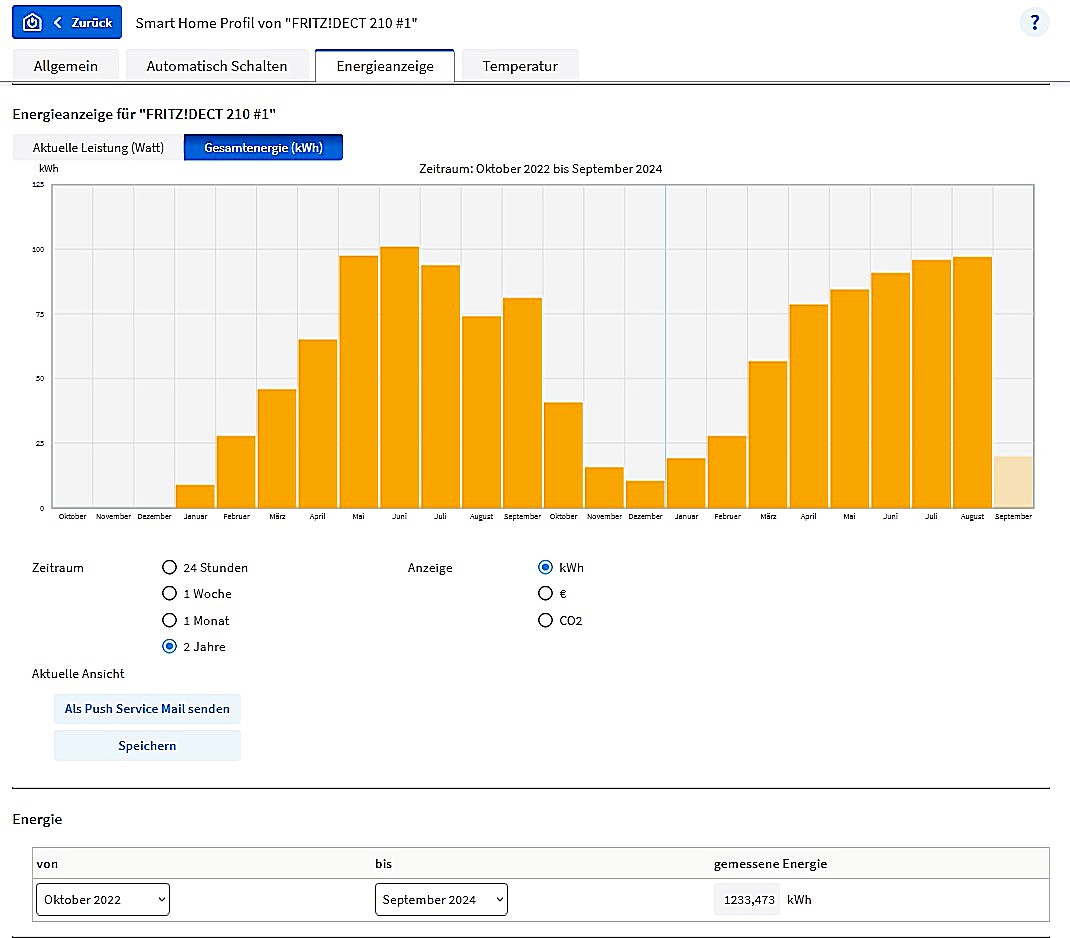Click page title 'Smart Home Profil von "FRITZ!DECT 210 #1"'
Screen dimensions: 1070x938
(x=276, y=23)
